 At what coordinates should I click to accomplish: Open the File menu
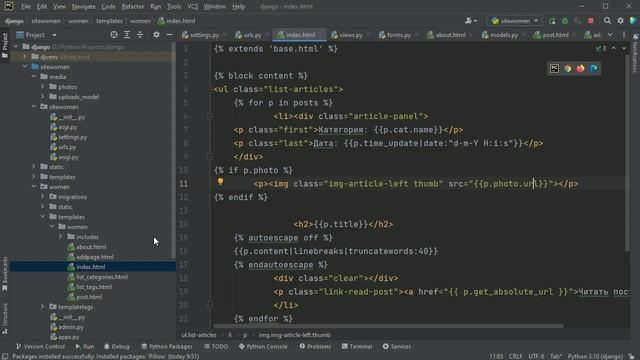point(26,7)
